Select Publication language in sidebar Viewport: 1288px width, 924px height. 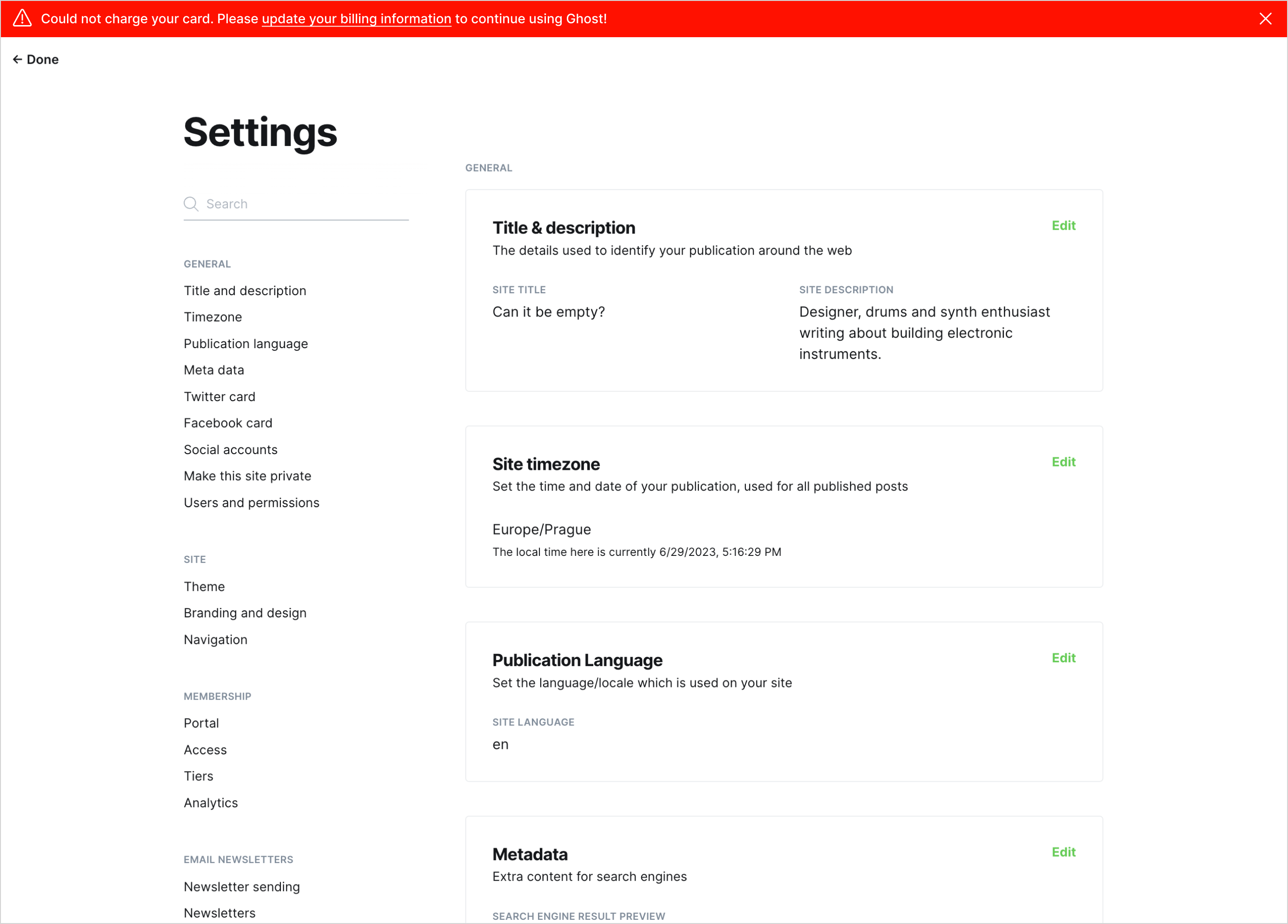[246, 343]
